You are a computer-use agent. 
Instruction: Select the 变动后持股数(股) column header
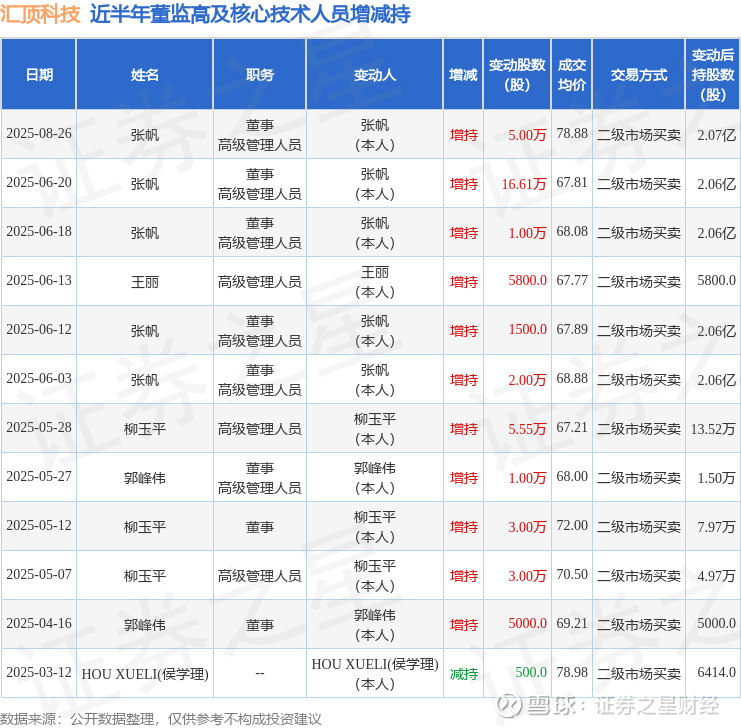(x=713, y=75)
